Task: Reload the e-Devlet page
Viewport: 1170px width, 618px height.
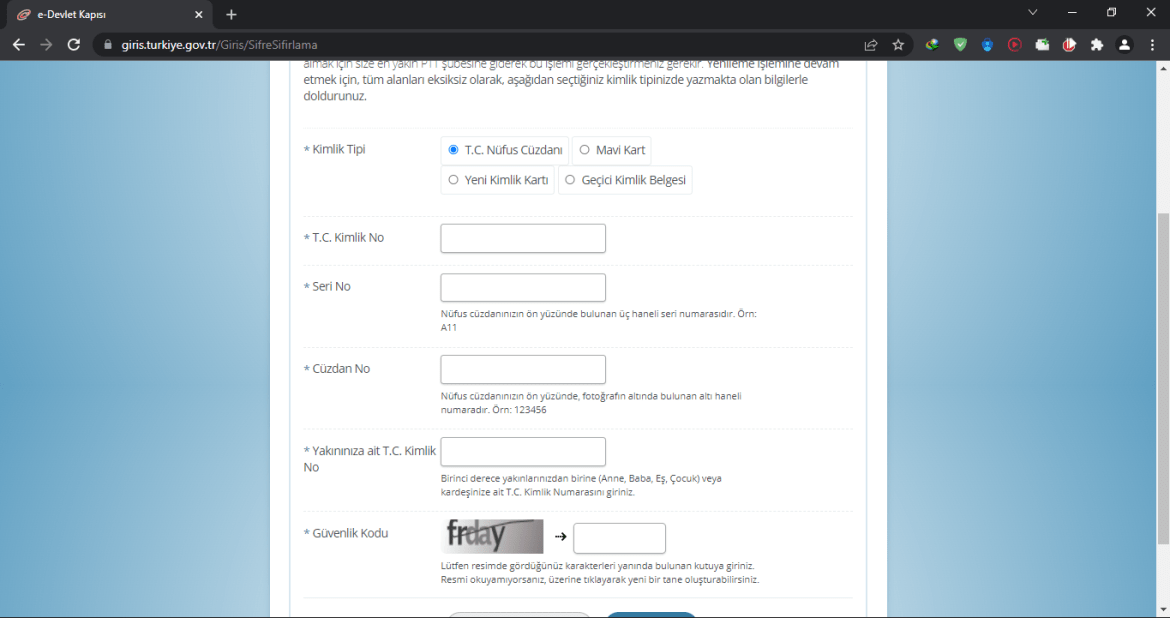Action: 73,45
